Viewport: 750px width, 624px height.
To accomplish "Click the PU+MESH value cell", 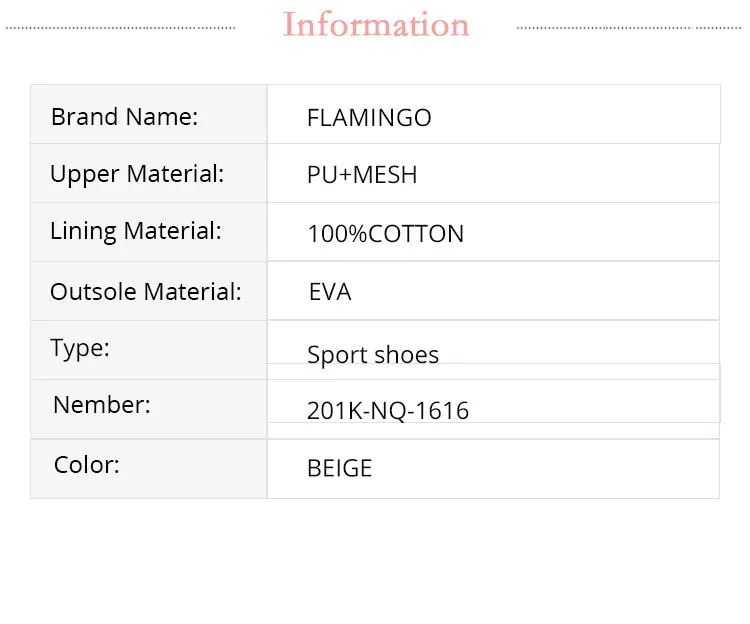I will tap(493, 173).
